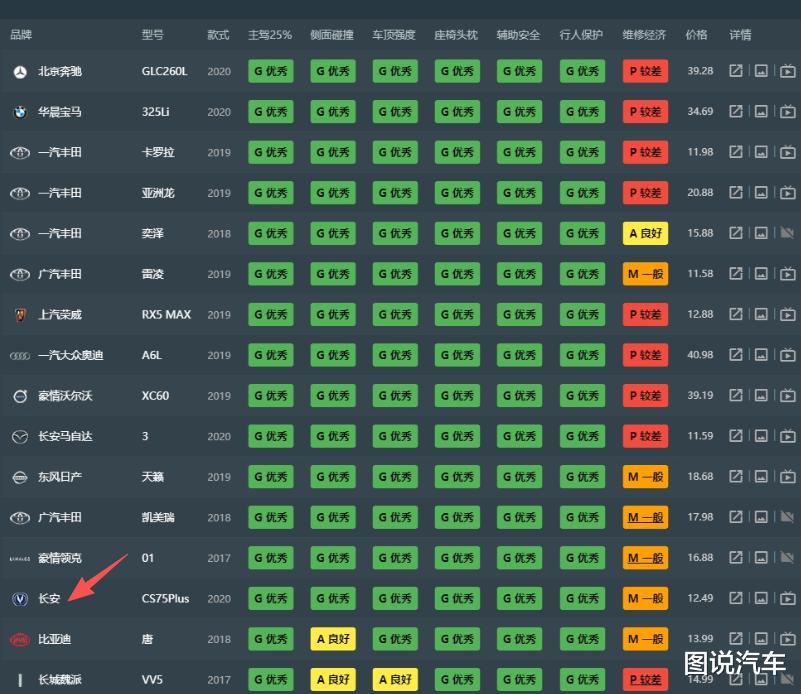Click the brand name 豪情领克
Viewport: 801px width, 694px height.
click(x=60, y=558)
